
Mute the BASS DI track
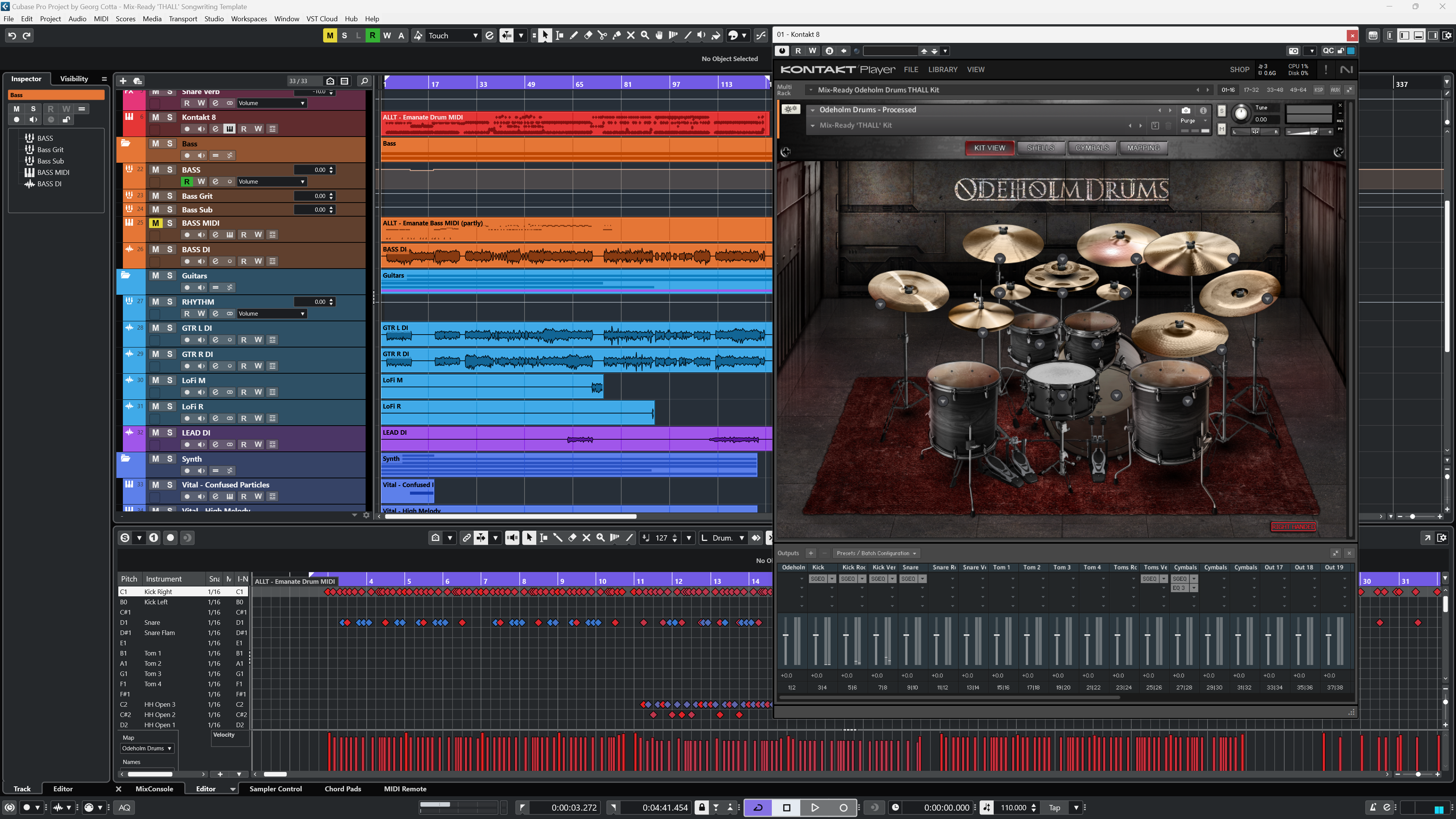pos(155,249)
